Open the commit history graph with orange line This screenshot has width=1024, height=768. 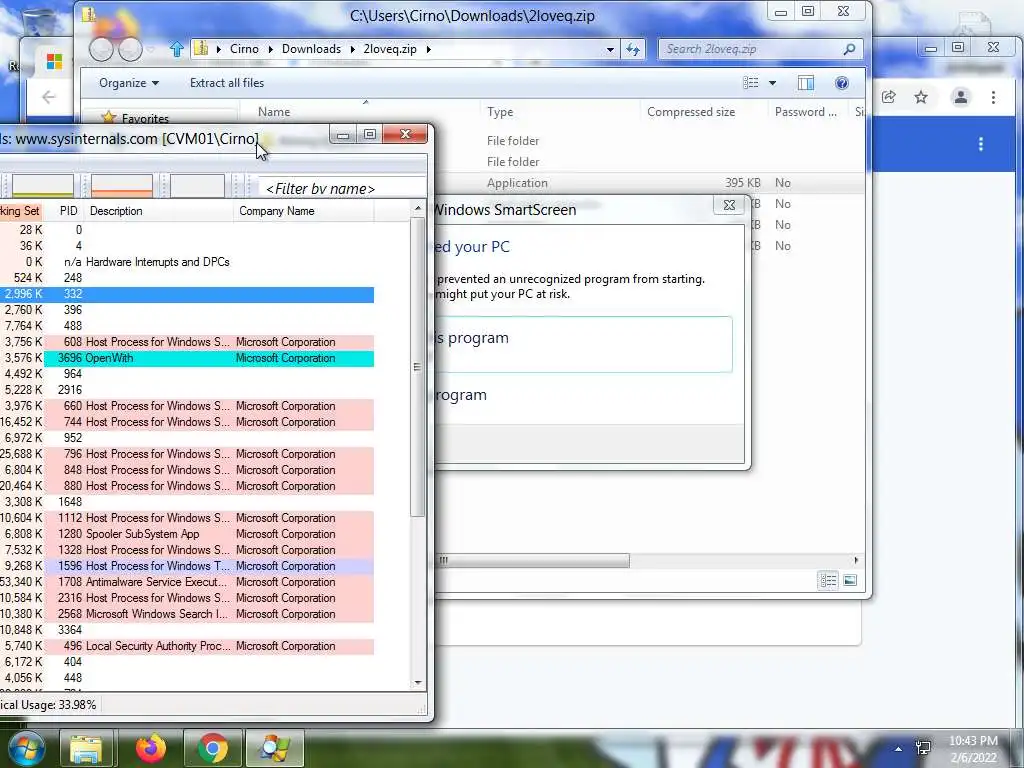point(121,185)
